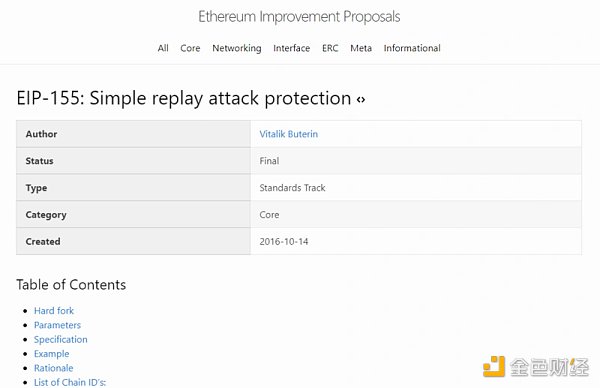Viewport: 600px width, 388px height.
Task: Open the Core proposals tab
Action: 190,48
